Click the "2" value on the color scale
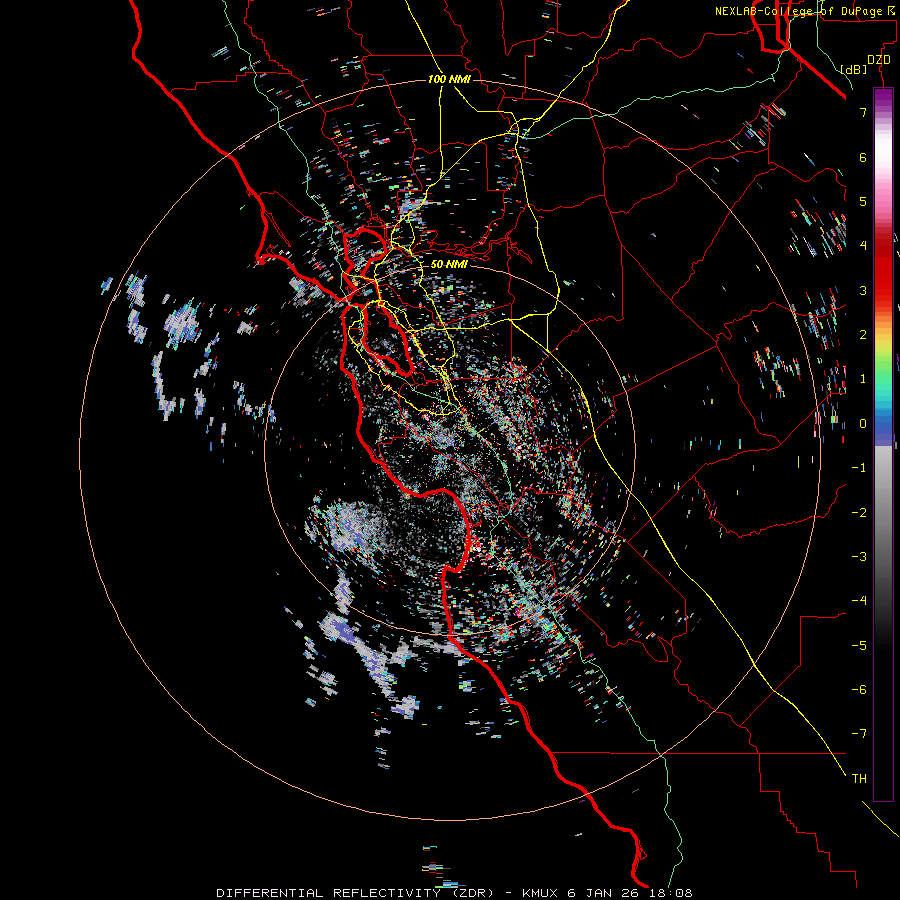The image size is (900, 900). (863, 335)
